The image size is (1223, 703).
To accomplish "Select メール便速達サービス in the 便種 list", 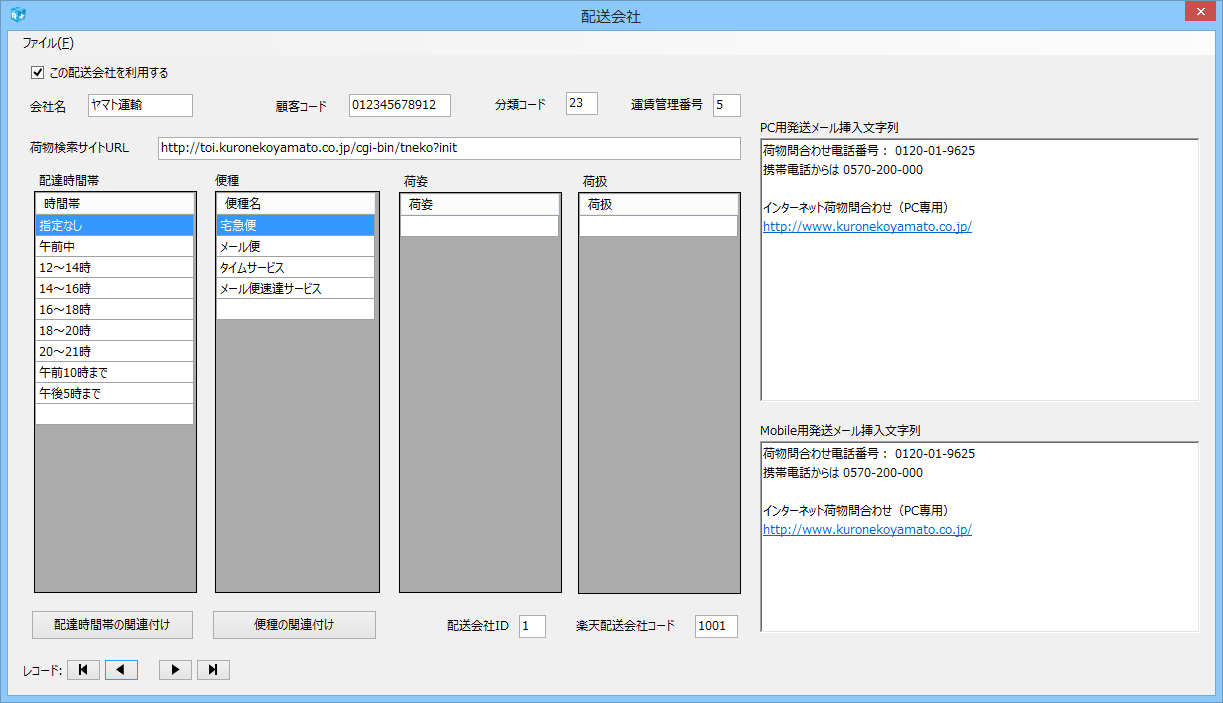I will click(x=295, y=289).
